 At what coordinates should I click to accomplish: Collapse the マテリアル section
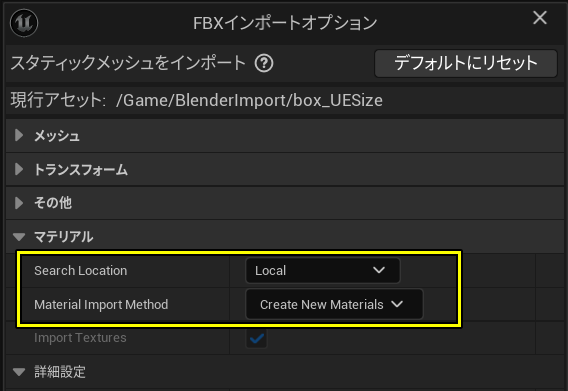coord(19,237)
